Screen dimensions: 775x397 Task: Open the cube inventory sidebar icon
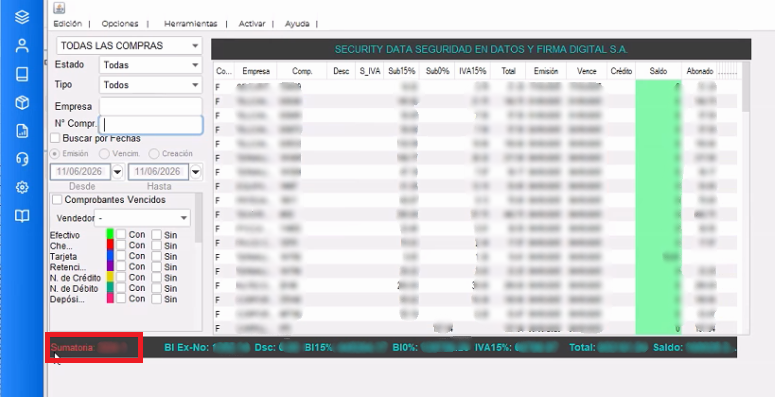[22, 103]
